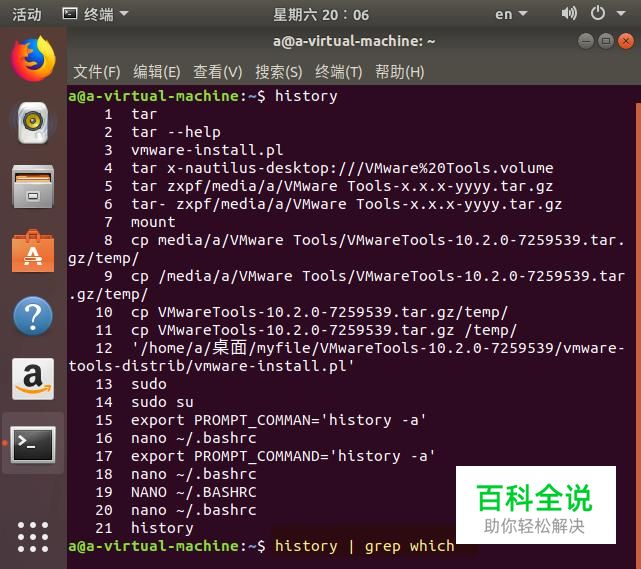Image resolution: width=641 pixels, height=569 pixels.
Task: Click the first 'history' command at top prompt
Action: (x=306, y=96)
